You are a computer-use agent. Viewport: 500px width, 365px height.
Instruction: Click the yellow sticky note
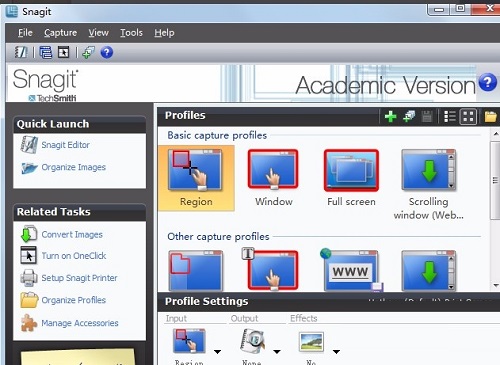[79, 357]
